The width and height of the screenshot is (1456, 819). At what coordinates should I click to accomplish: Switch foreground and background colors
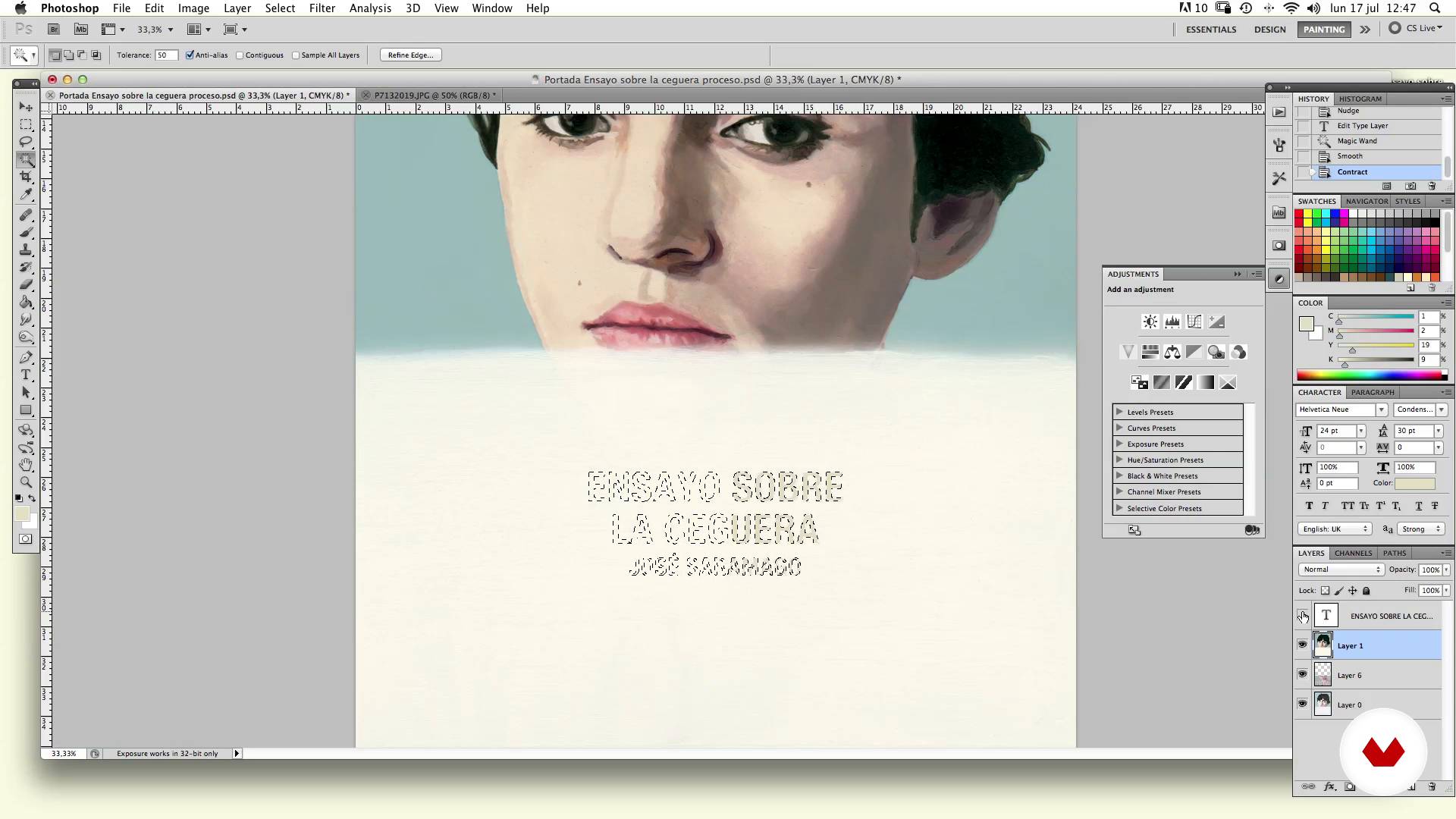pyautogui.click(x=32, y=498)
